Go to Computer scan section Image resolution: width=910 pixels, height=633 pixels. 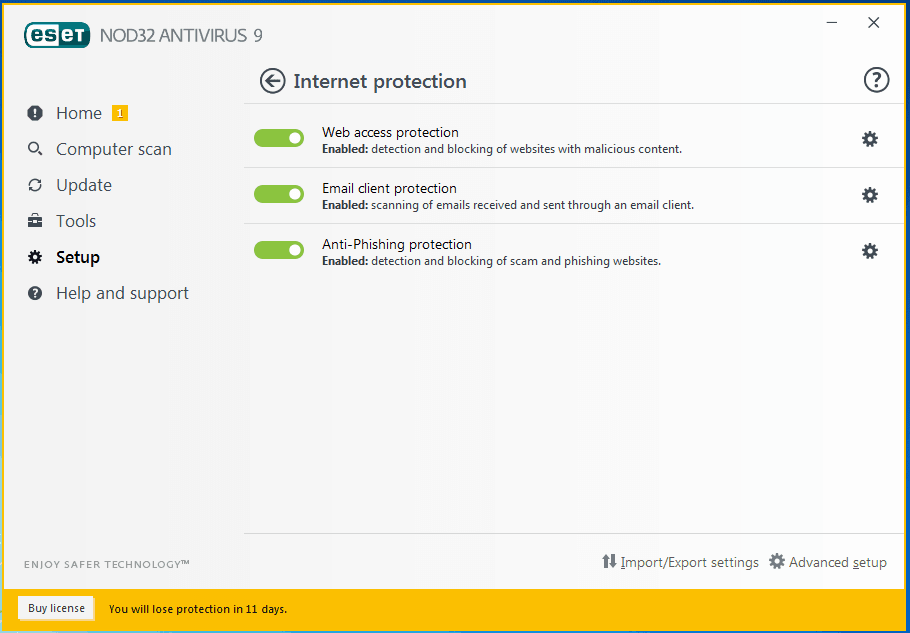(x=114, y=149)
